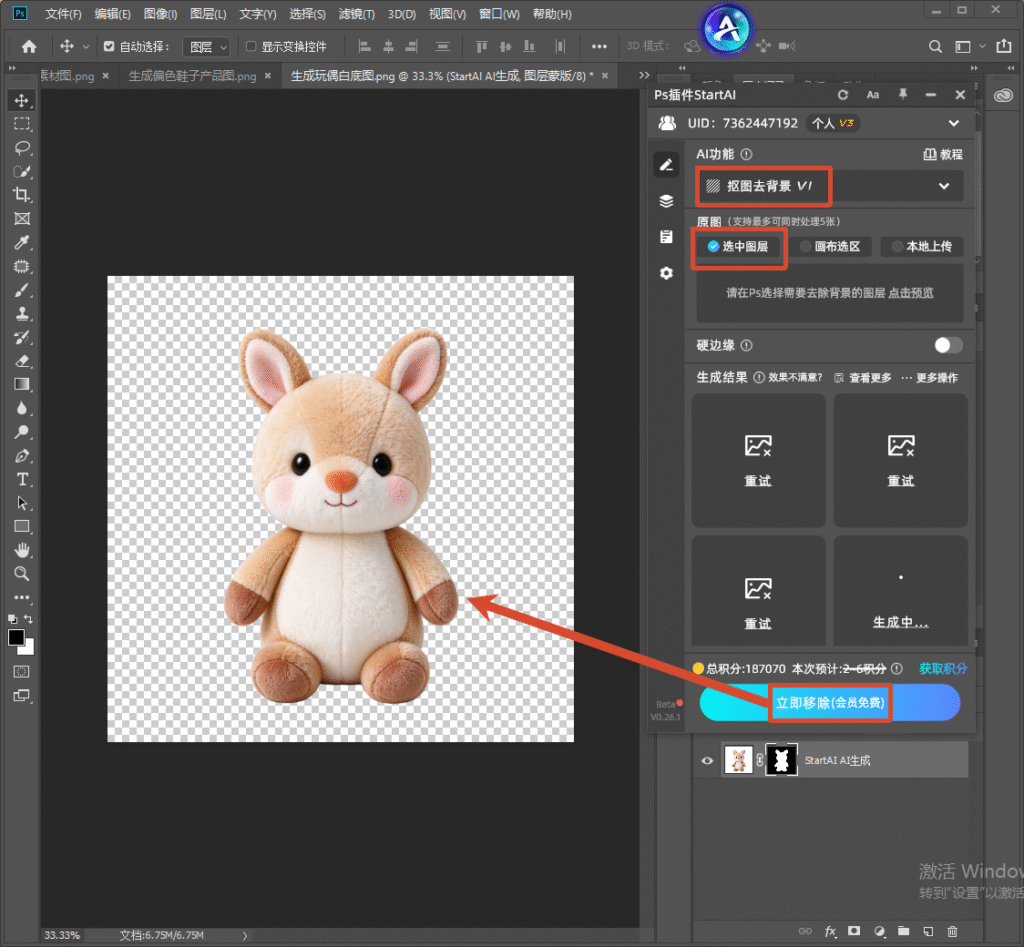Select the Crop tool
1024x947 pixels.
[22, 195]
